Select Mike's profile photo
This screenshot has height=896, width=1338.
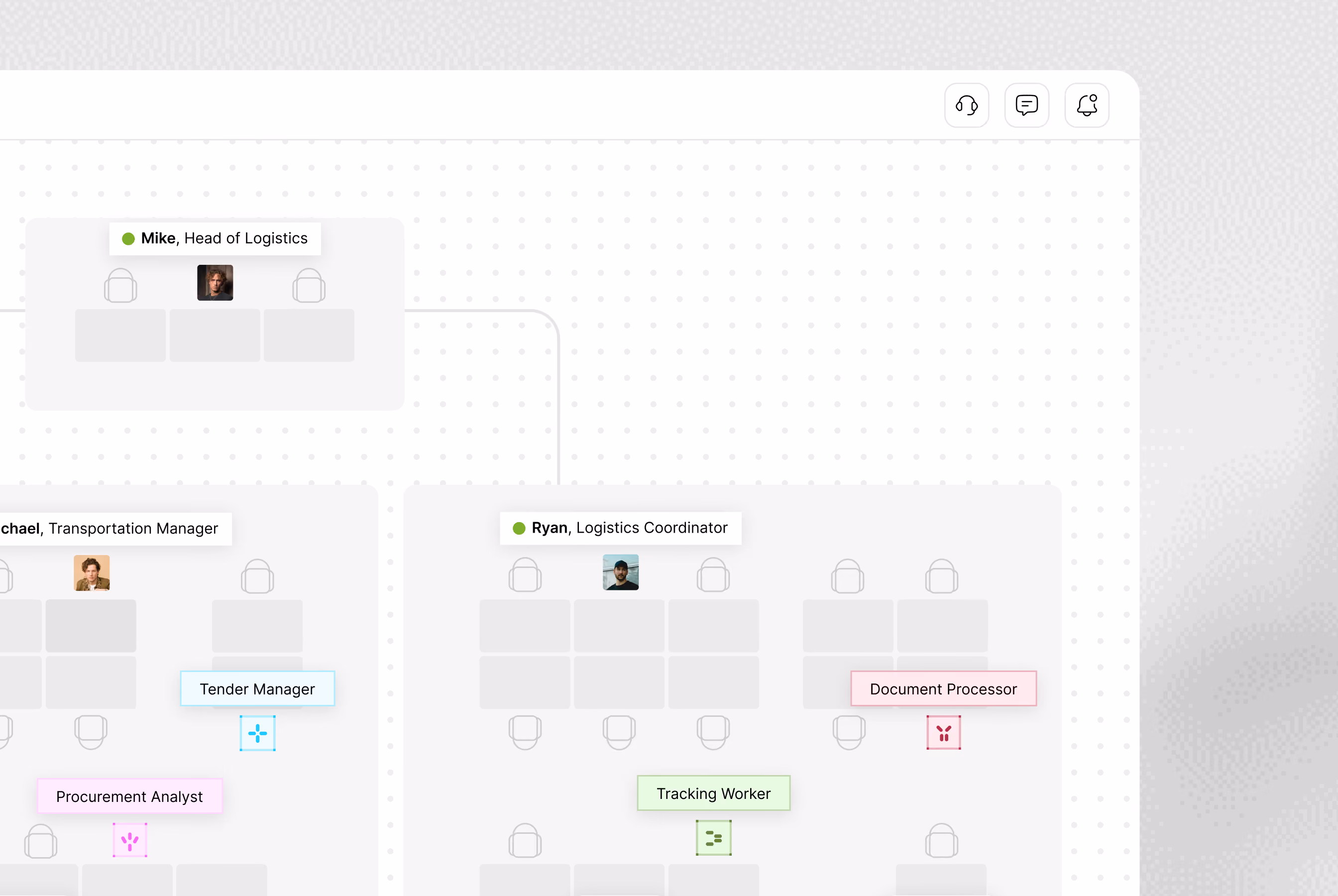pos(215,282)
